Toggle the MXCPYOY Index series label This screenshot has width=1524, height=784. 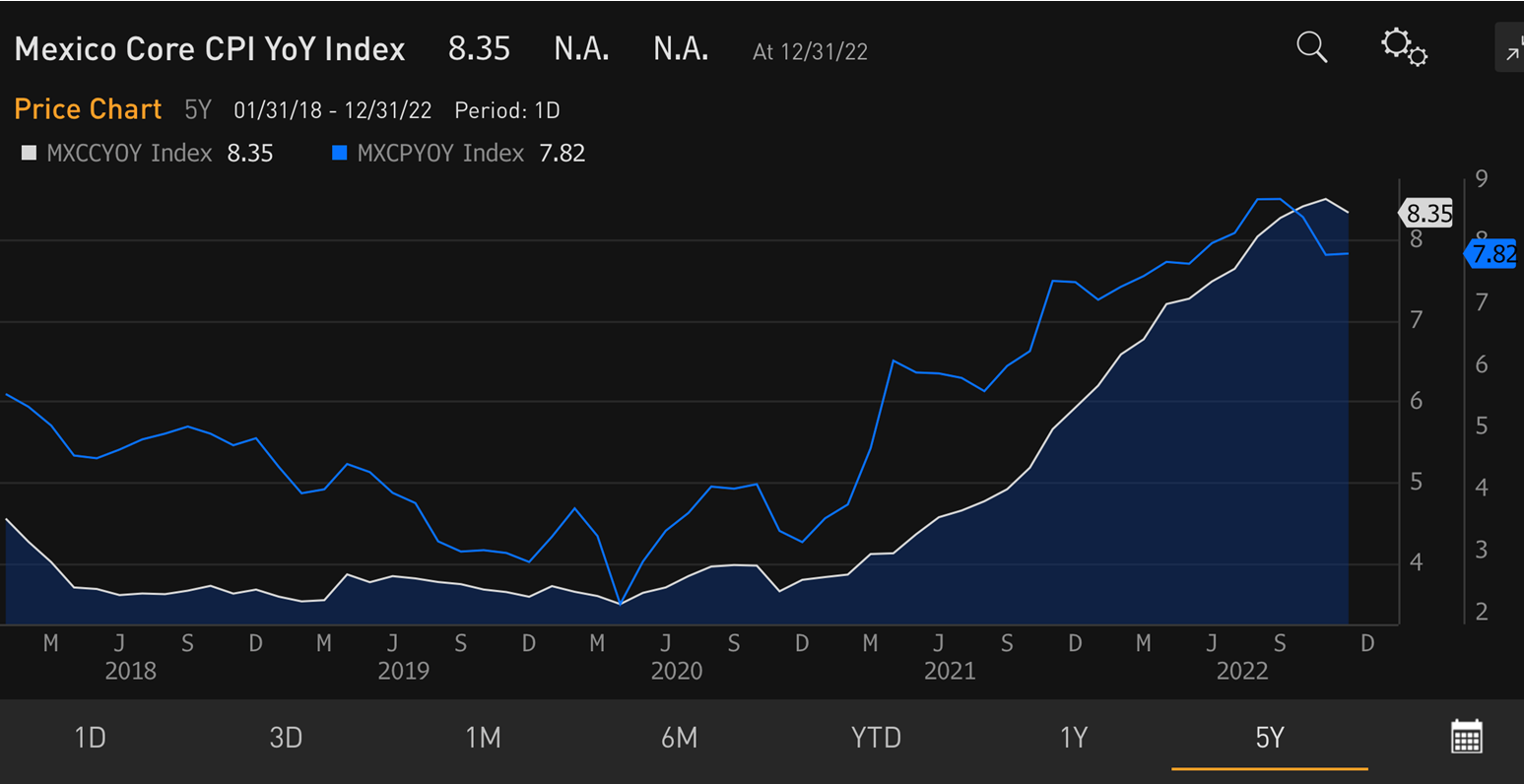click(x=440, y=154)
